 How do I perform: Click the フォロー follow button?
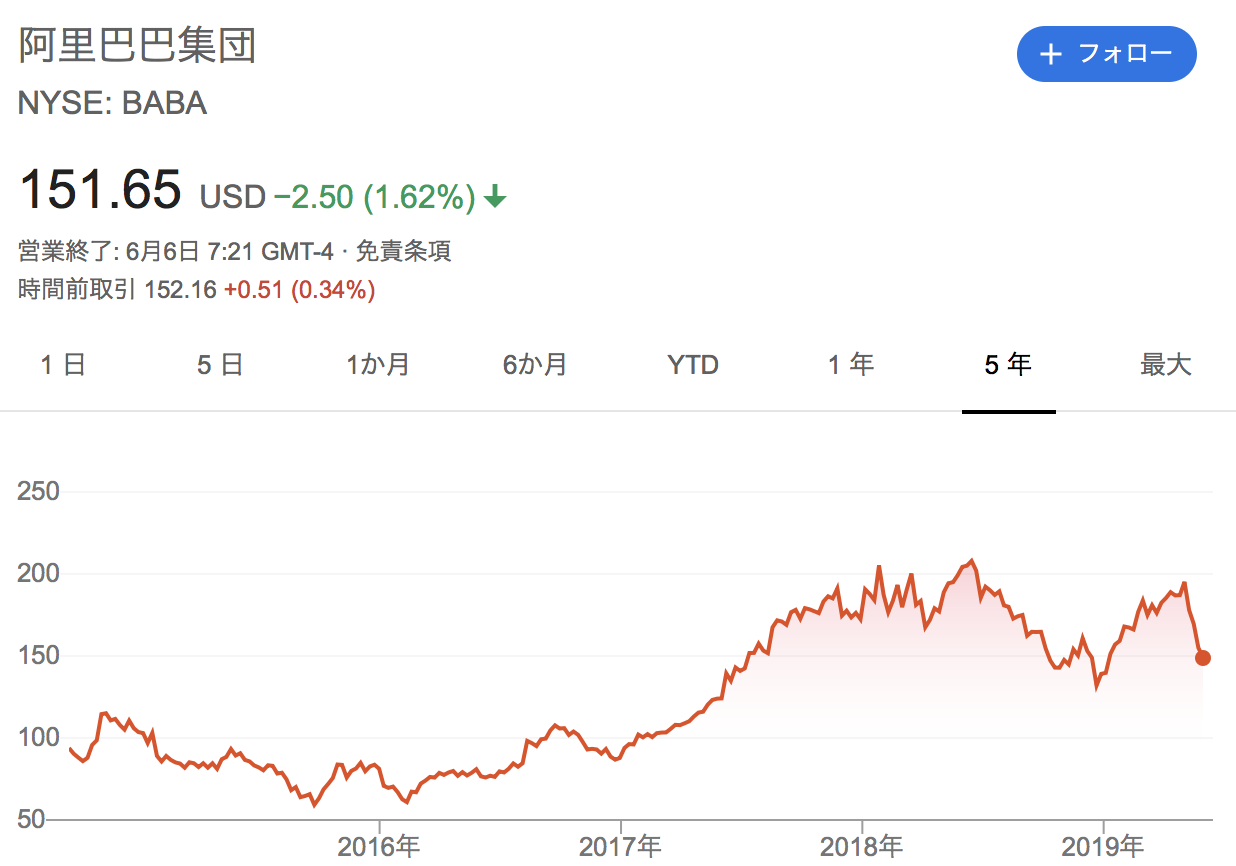[1106, 54]
